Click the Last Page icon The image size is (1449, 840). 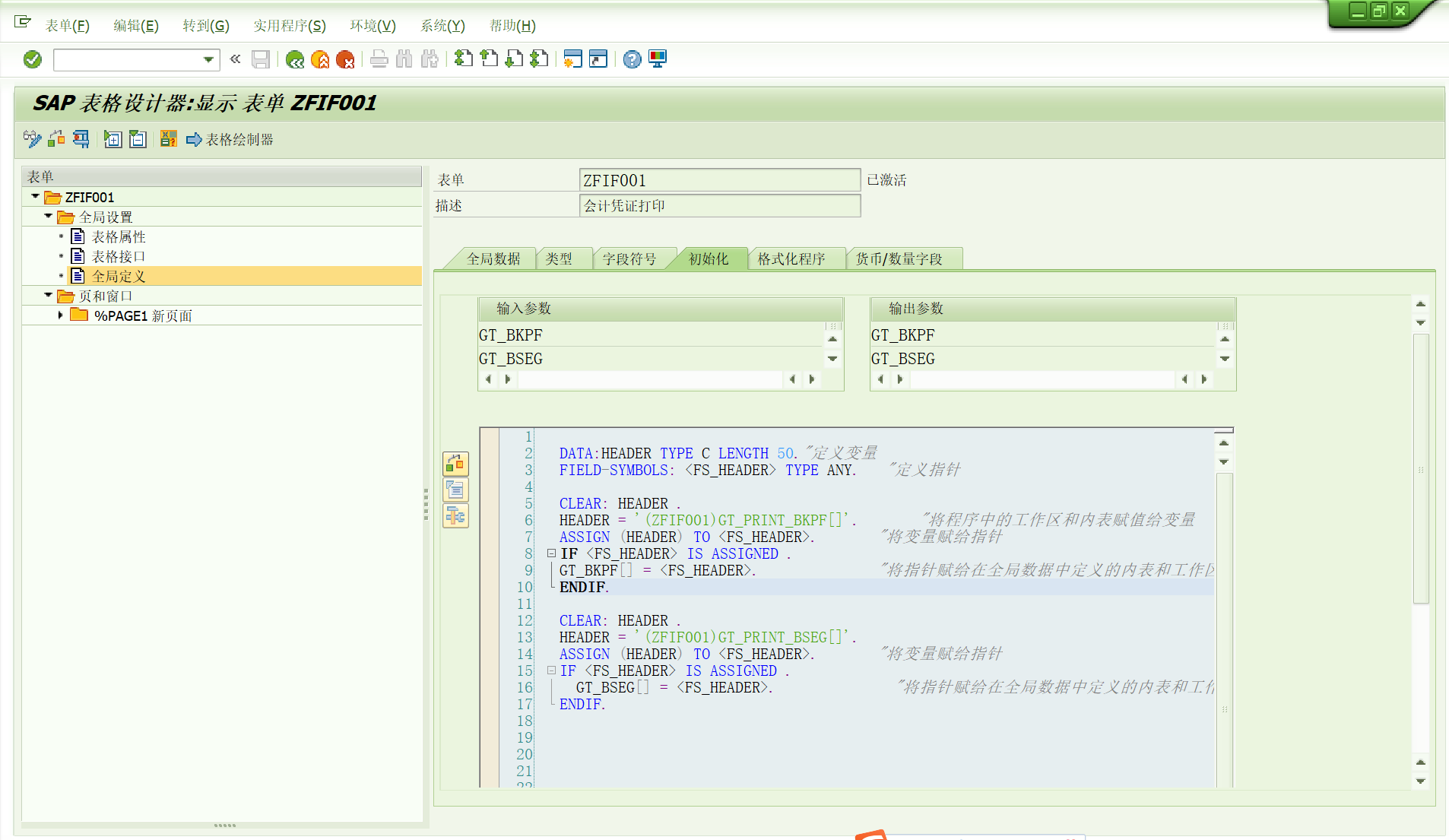[x=539, y=59]
